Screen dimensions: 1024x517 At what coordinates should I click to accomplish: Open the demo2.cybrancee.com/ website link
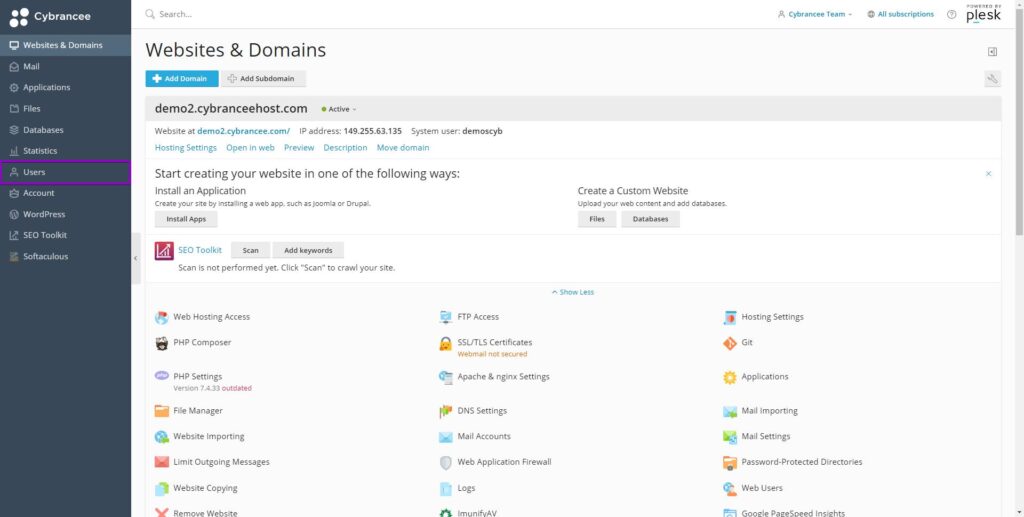[244, 131]
